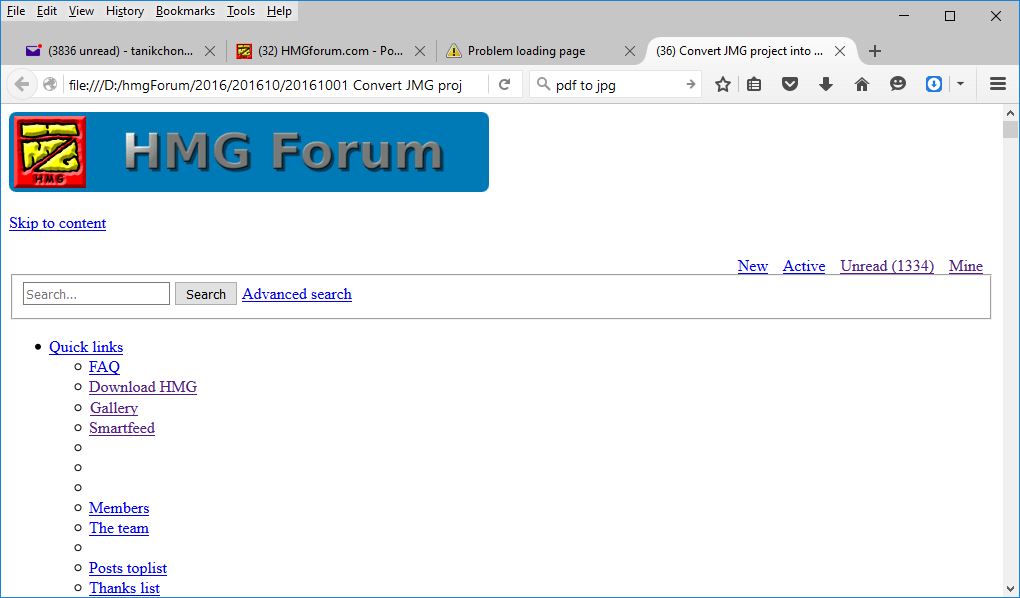
Task: Open the FAQ link
Action: (x=104, y=367)
